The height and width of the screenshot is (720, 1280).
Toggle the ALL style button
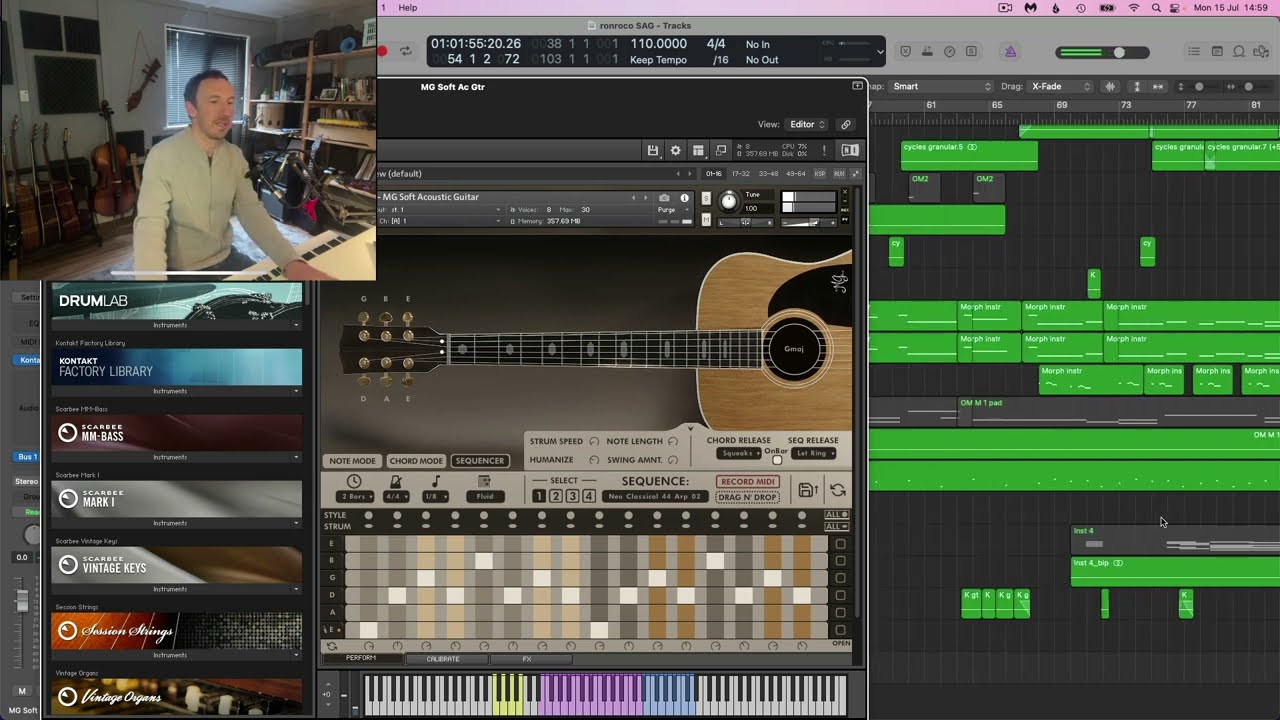836,515
